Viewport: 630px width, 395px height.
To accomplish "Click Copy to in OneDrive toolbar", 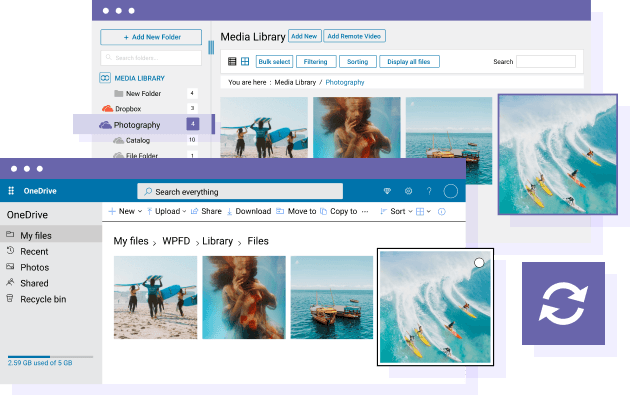I will tap(339, 211).
